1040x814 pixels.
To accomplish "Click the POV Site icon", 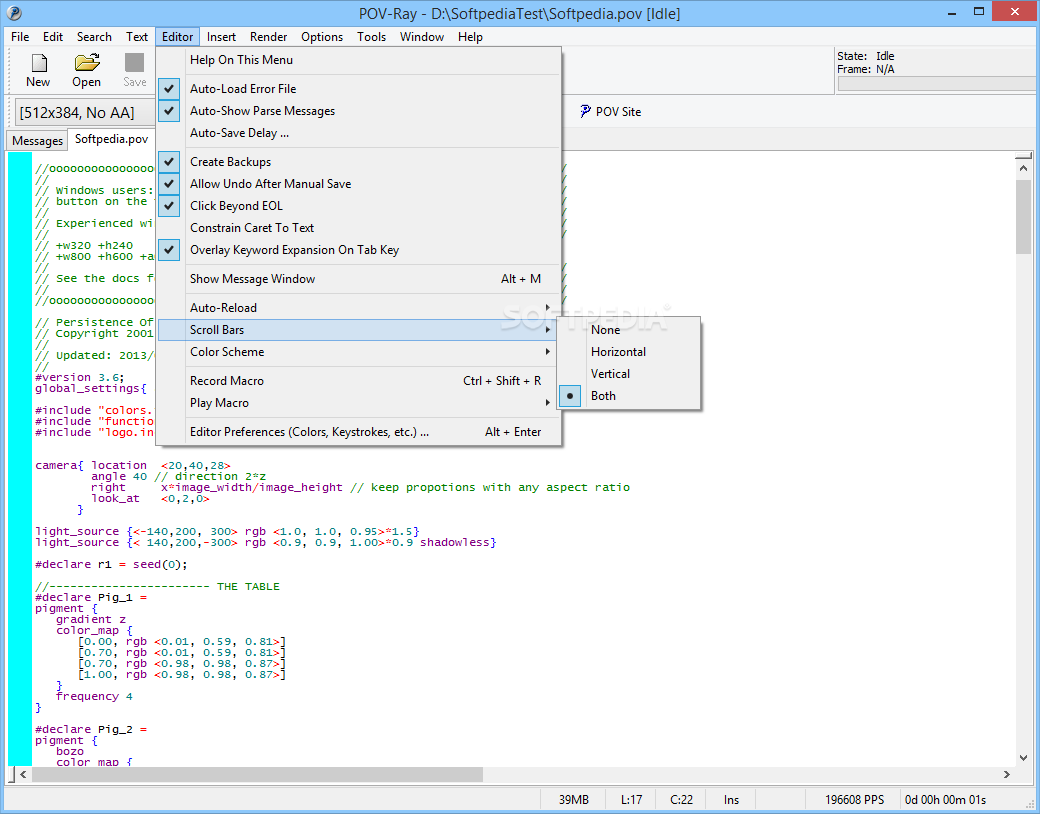I will pos(585,111).
